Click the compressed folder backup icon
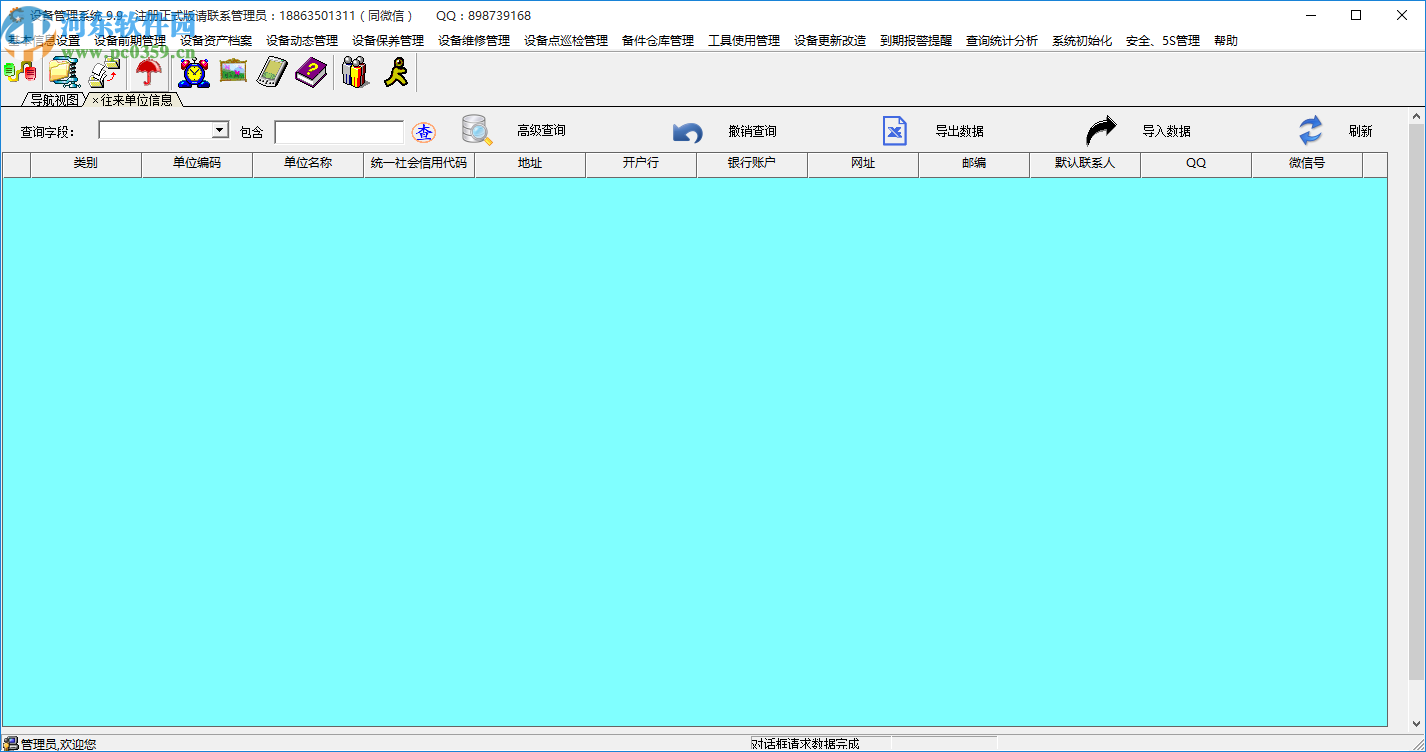 click(64, 73)
